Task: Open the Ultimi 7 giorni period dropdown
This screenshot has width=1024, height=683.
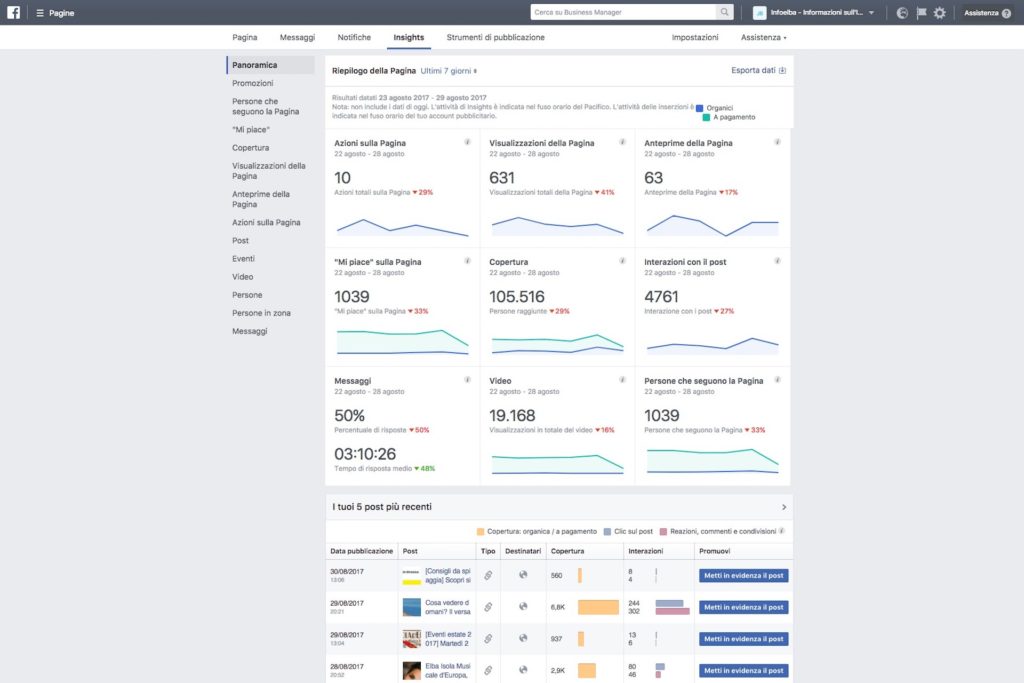Action: click(x=449, y=71)
